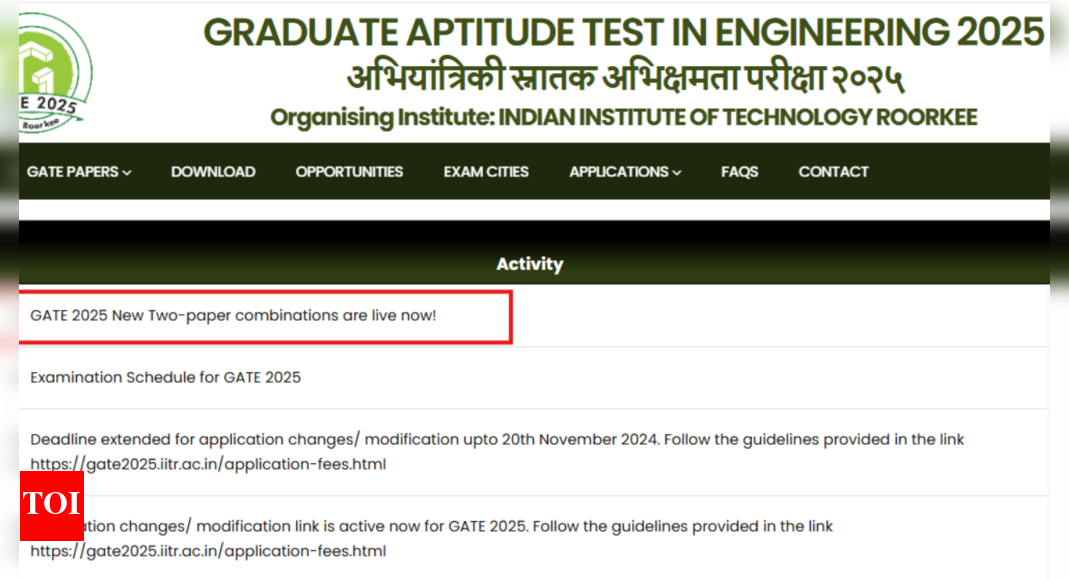Open the OPPORTUNITIES menu item
The height and width of the screenshot is (580, 1069).
349,171
